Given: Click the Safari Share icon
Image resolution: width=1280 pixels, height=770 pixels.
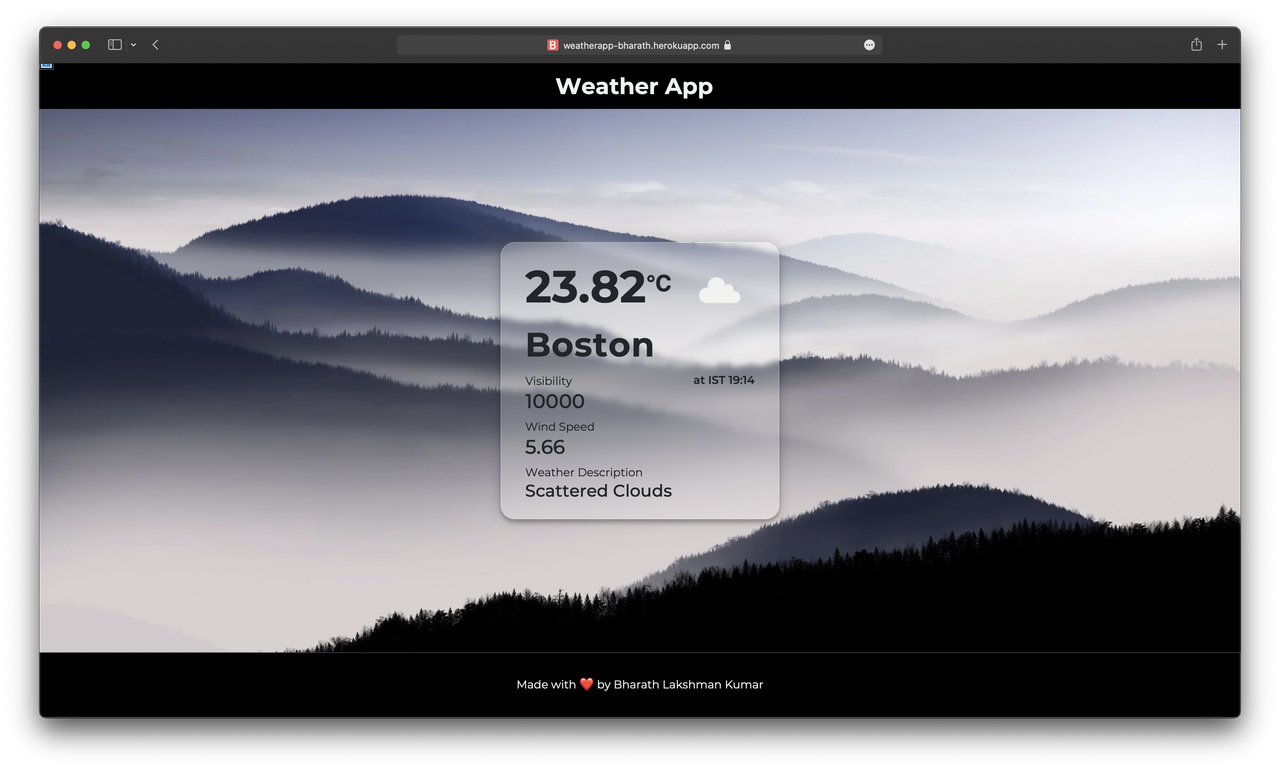Looking at the screenshot, I should [x=1195, y=44].
